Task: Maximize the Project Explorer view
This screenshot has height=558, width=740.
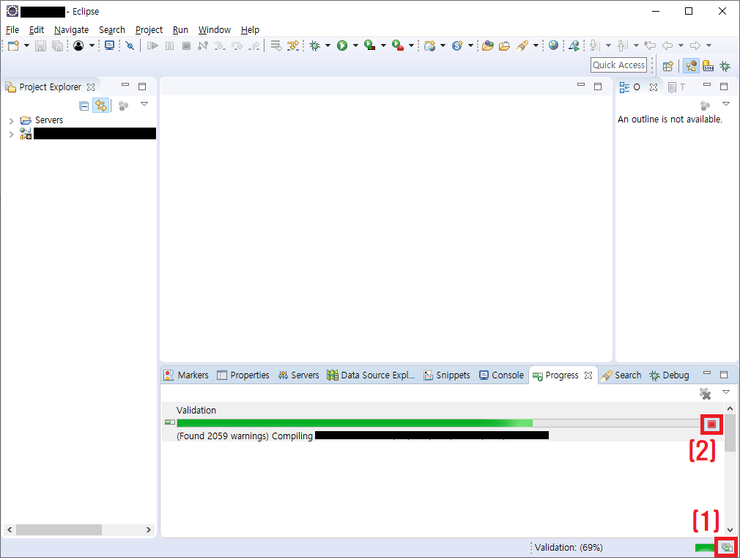Action: click(x=142, y=87)
